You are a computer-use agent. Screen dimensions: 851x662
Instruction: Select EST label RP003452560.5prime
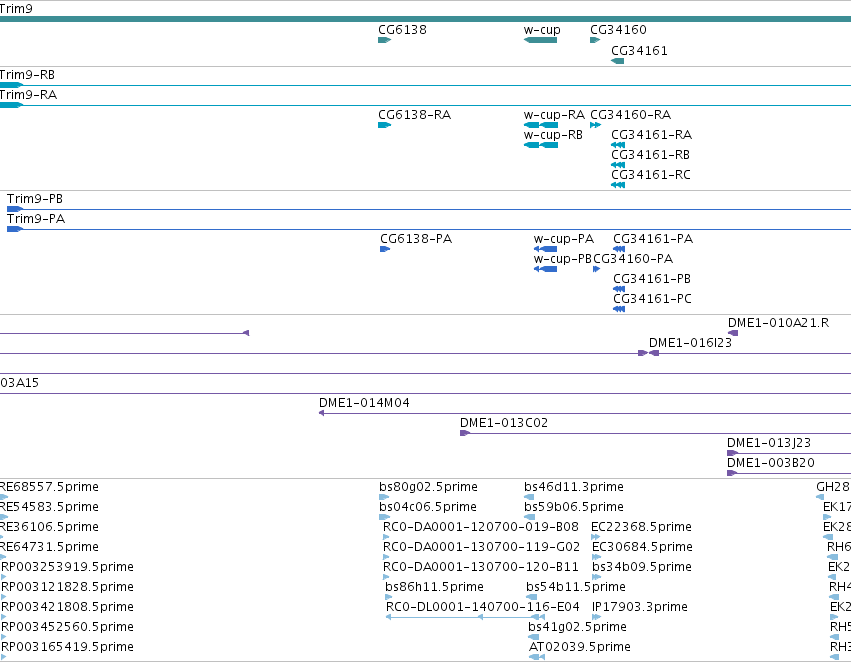pos(67,628)
